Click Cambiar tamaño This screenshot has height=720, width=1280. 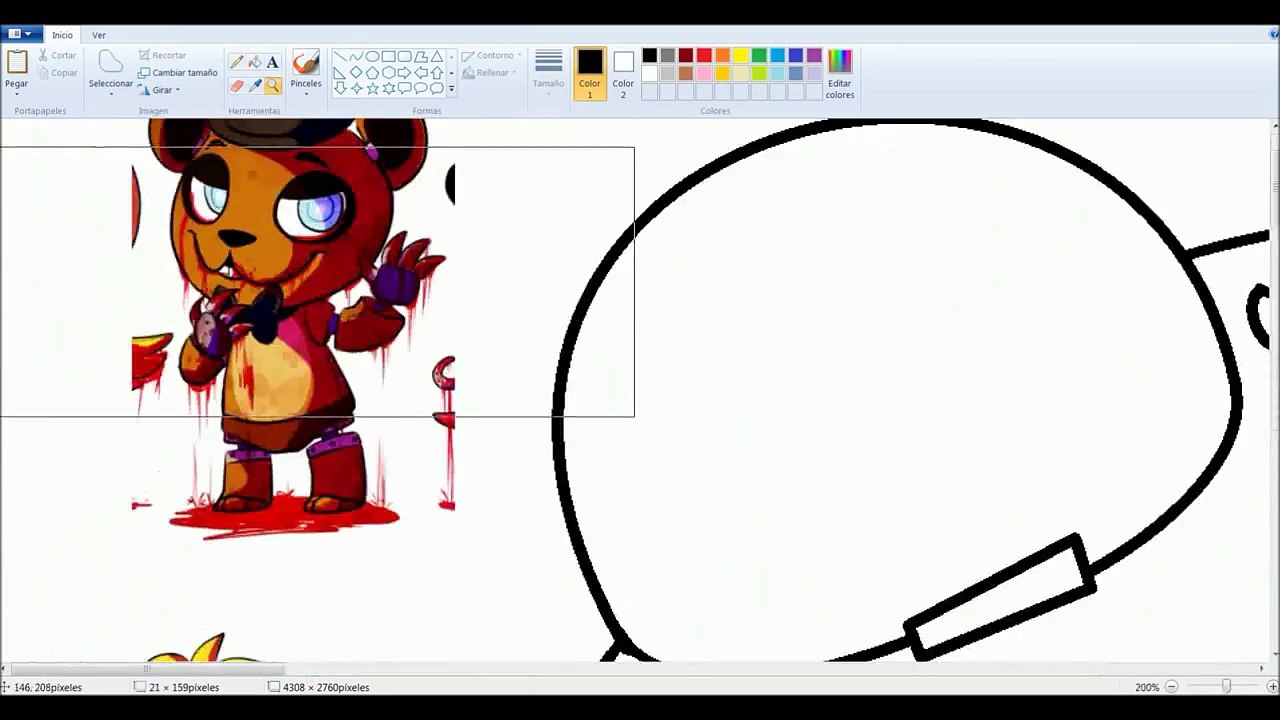pos(177,73)
